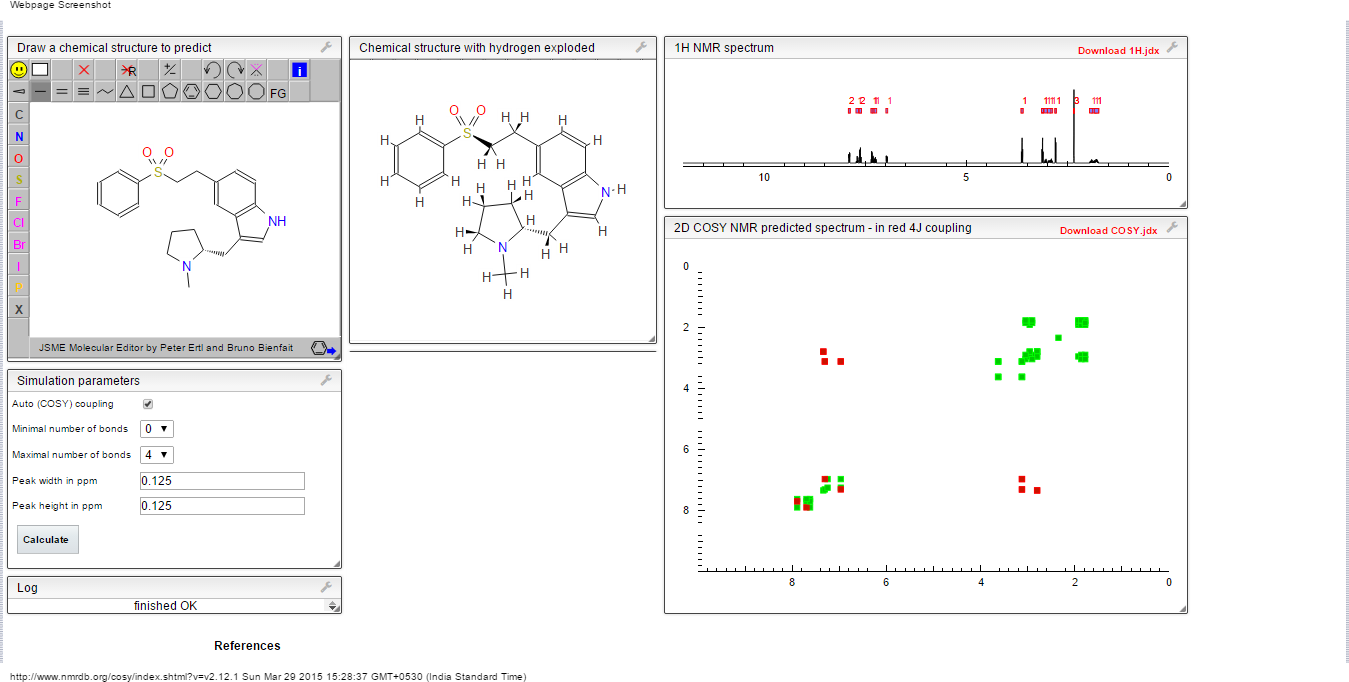Download the COSY.jdx file
This screenshot has height=682, width=1349.
point(1108,230)
